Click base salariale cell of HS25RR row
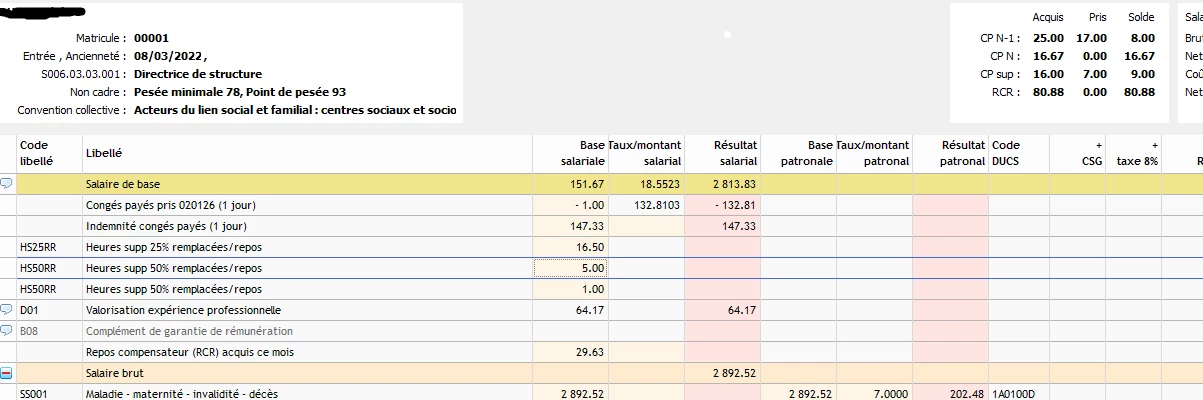This screenshot has height=400, width=1203. 571,247
